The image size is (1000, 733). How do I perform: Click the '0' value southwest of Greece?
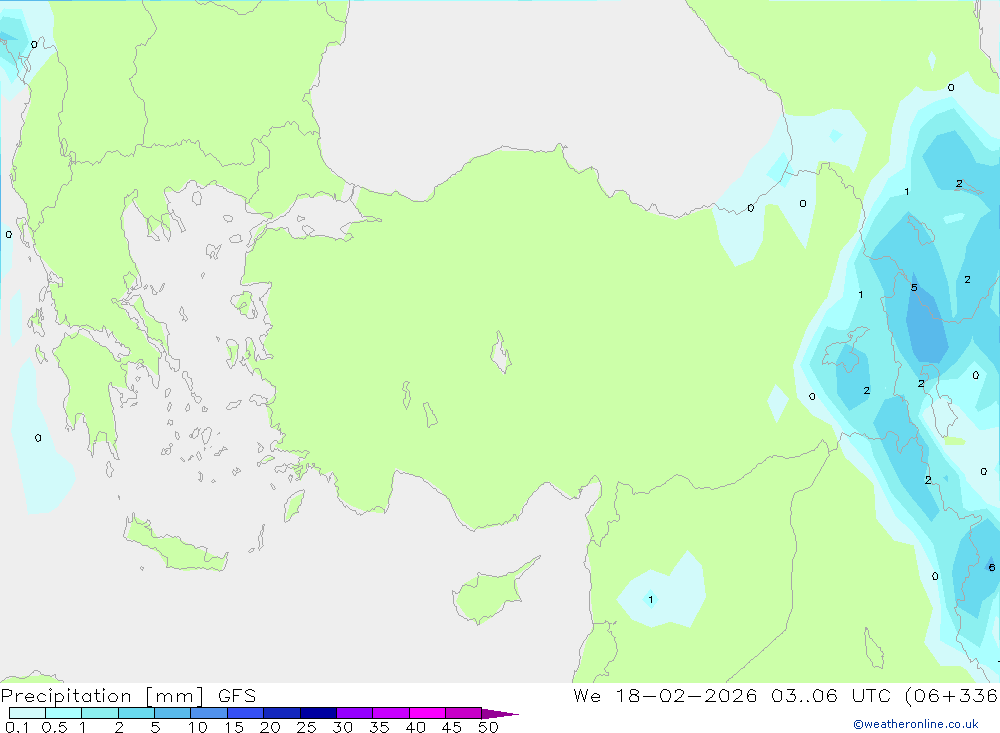coord(38,438)
